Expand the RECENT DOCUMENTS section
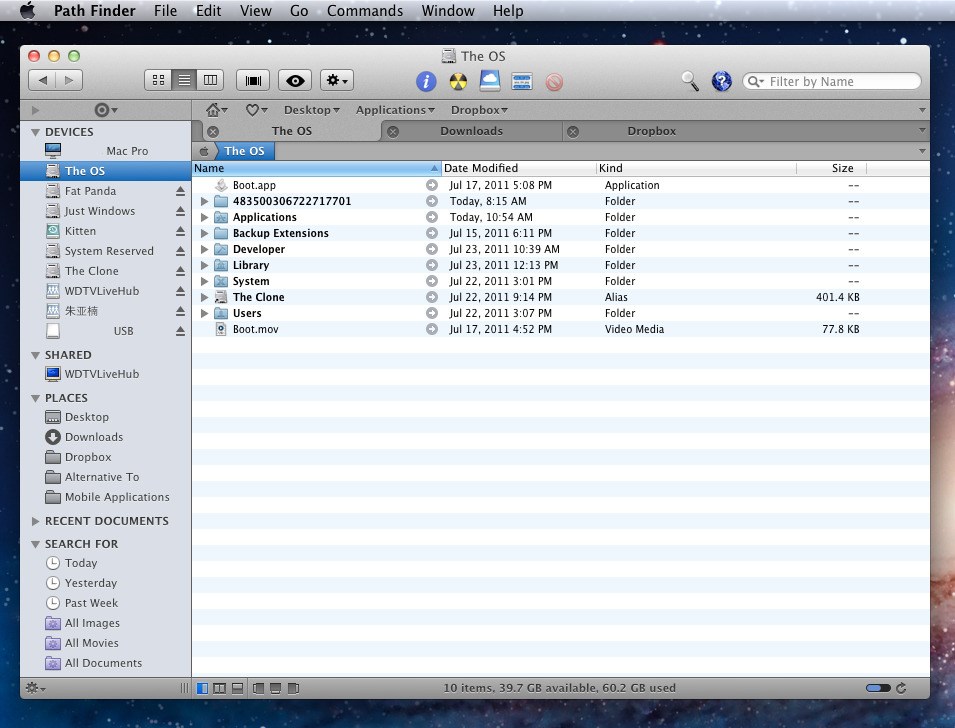The width and height of the screenshot is (955, 728). click(x=35, y=521)
